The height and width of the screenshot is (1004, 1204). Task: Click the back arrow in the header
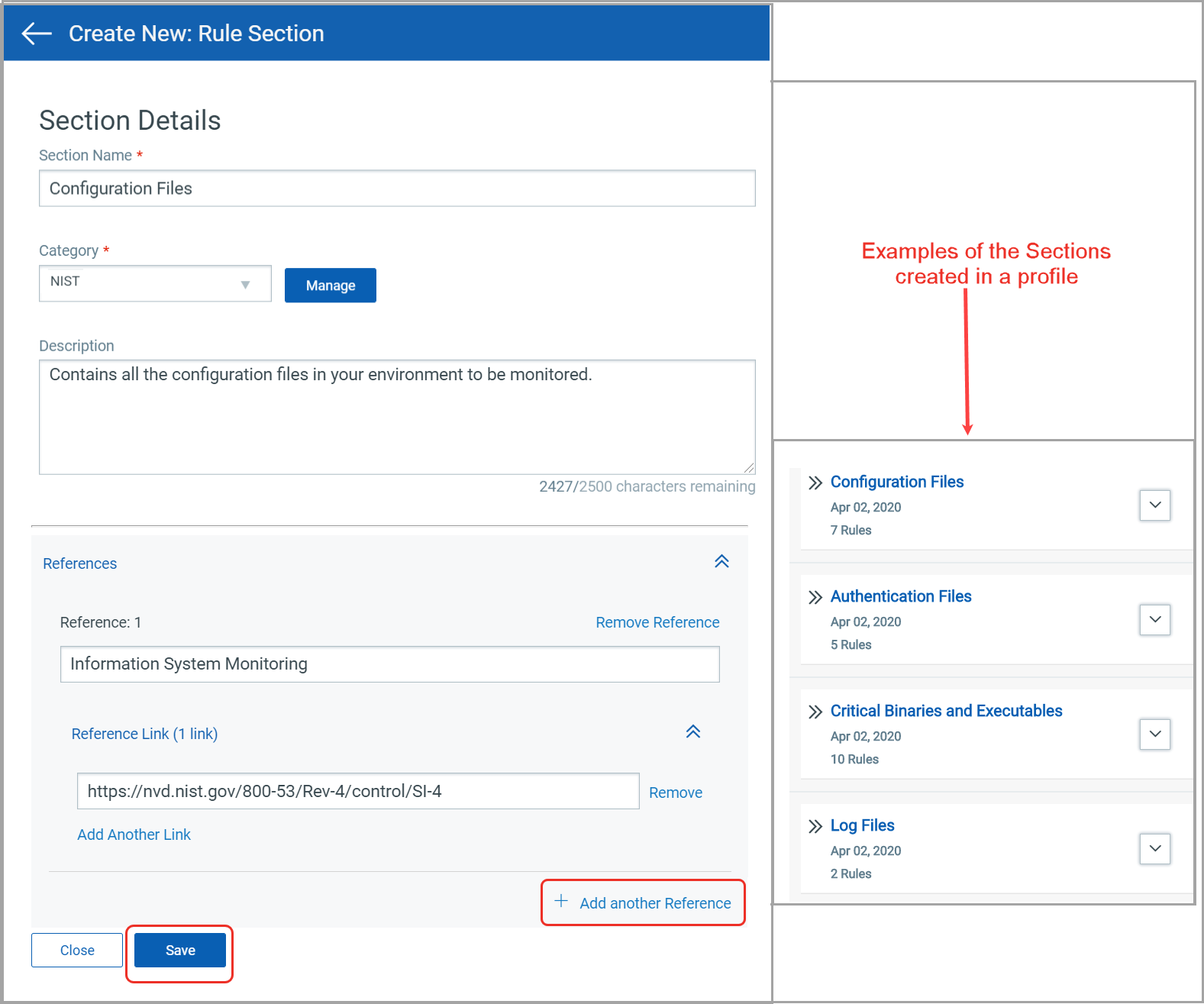click(x=37, y=34)
